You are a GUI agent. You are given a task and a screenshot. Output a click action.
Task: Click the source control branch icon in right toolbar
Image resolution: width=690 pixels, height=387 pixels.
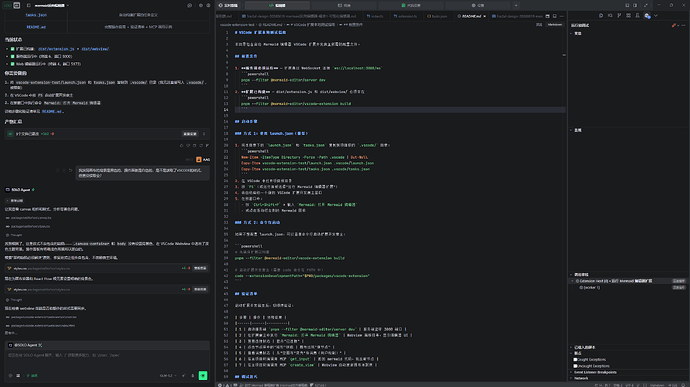(x=619, y=15)
